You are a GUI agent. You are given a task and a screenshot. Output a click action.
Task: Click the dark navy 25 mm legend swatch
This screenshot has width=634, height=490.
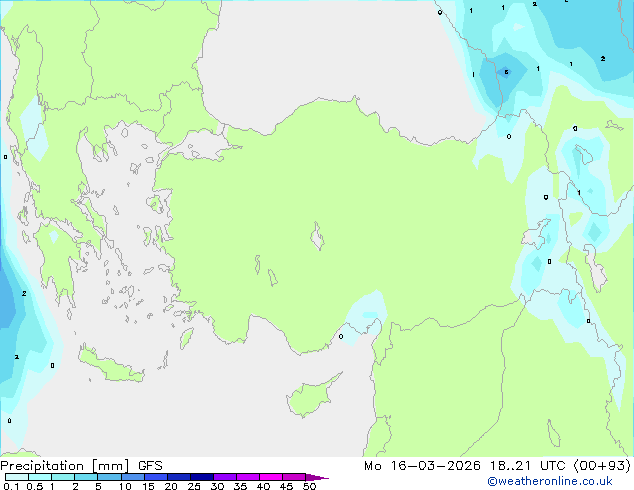[x=201, y=477]
